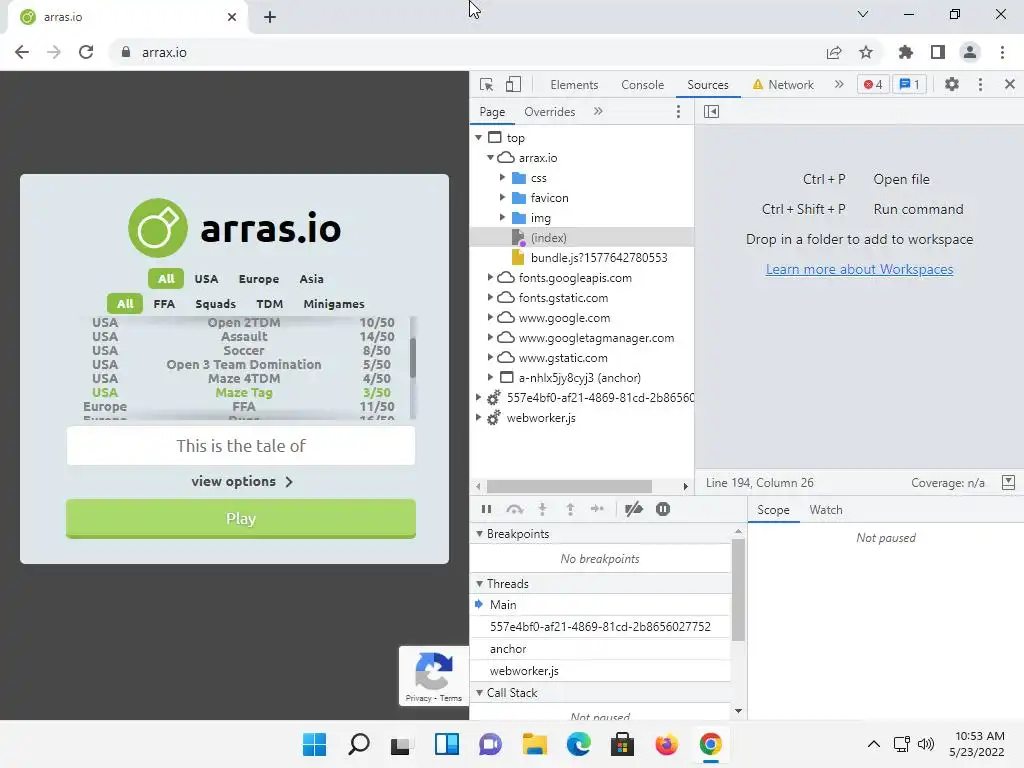Click the step debugger arrow icon

597,509
